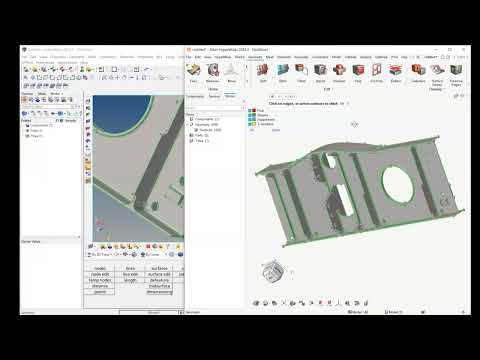Screen dimensions: 480x360
Task: Open the midsurface panel button
Action: 159,286
